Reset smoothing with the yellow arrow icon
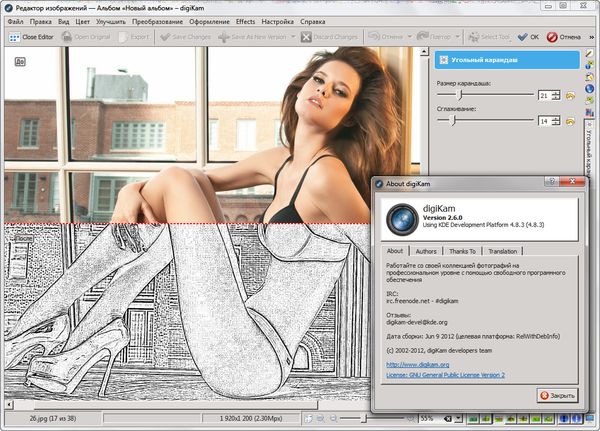 click(x=570, y=122)
